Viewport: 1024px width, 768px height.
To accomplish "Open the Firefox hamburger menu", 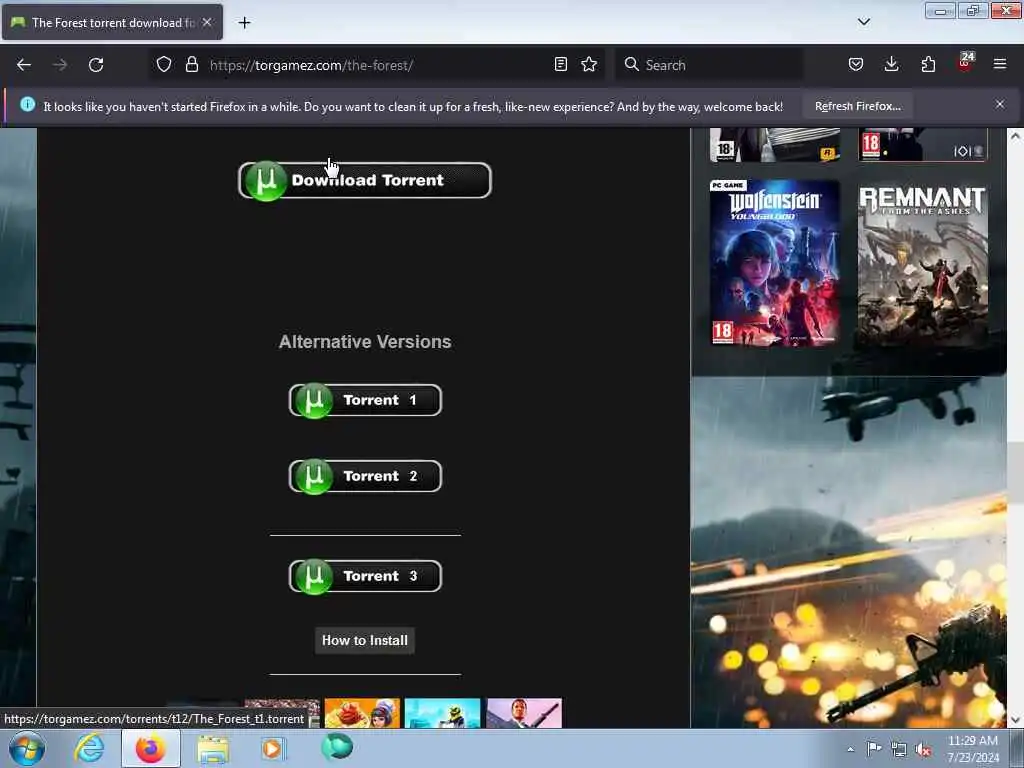I will click(1000, 64).
